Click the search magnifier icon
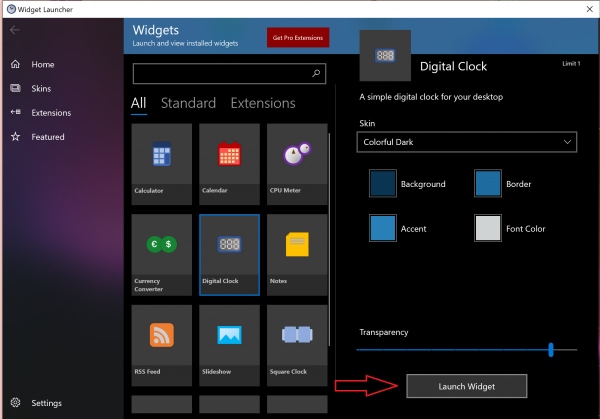Viewport: 600px width, 419px height. pos(316,73)
